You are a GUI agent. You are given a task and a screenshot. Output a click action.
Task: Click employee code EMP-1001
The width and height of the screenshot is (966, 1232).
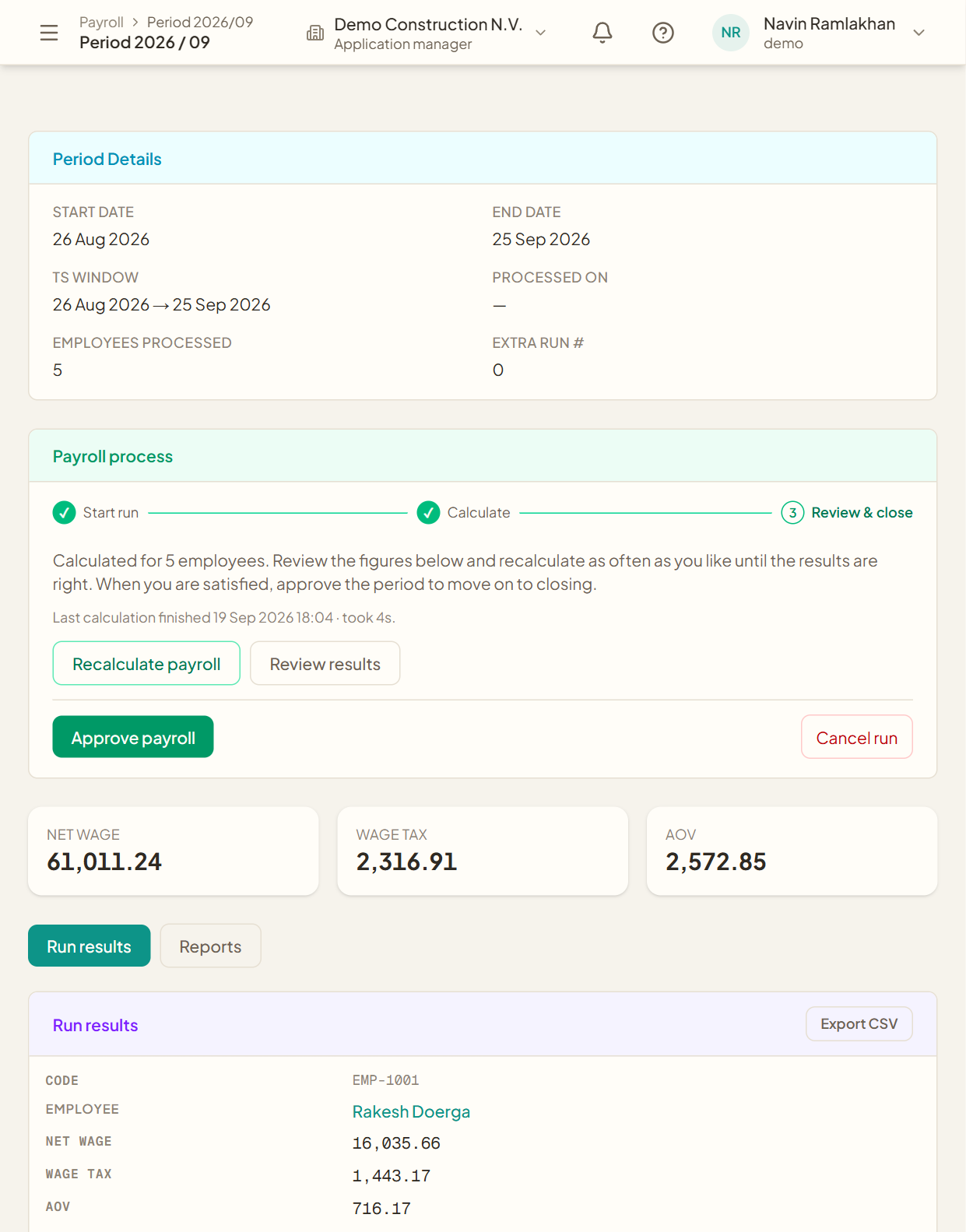coord(386,1080)
